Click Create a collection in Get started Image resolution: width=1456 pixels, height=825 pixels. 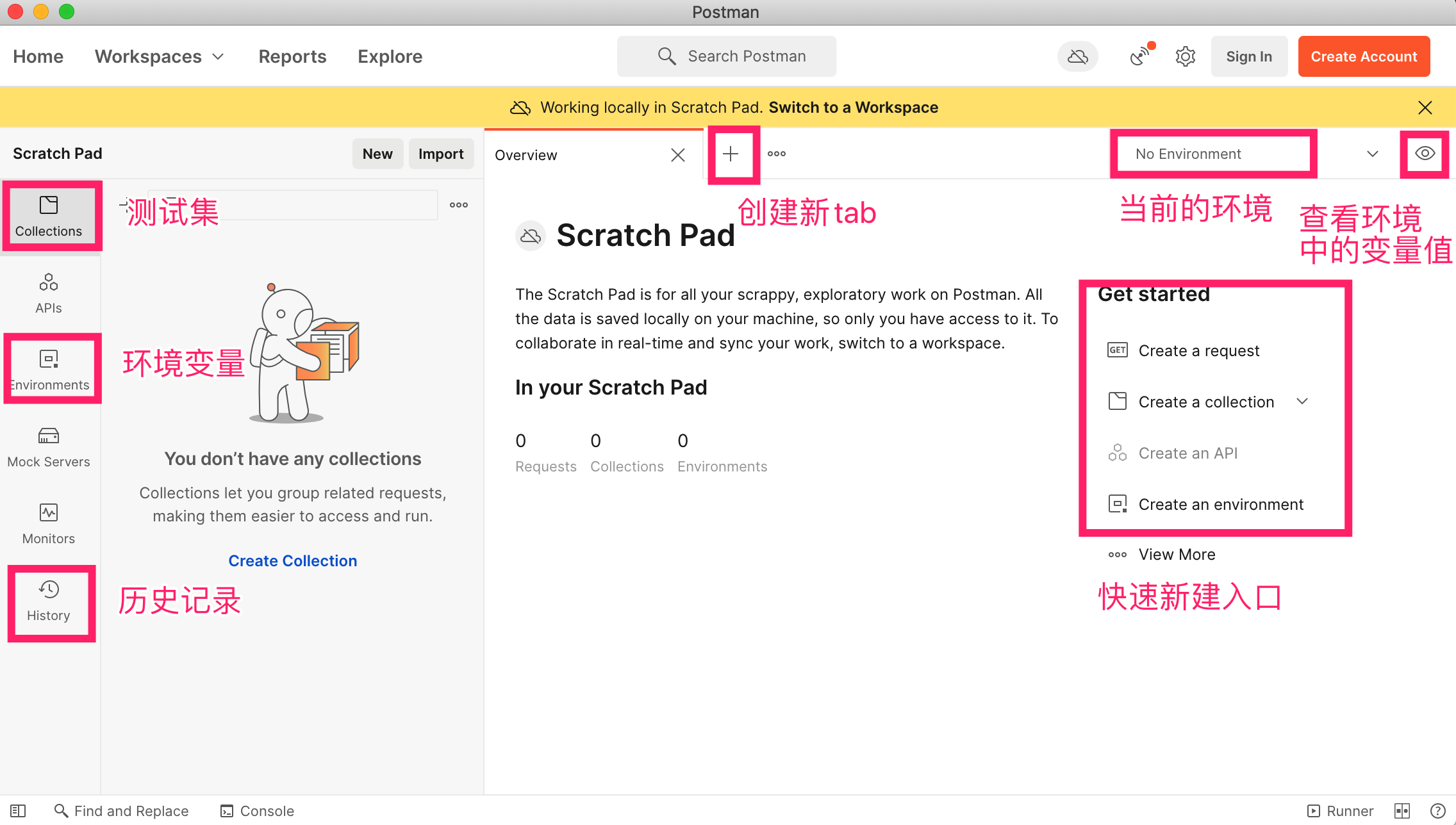[1206, 402]
